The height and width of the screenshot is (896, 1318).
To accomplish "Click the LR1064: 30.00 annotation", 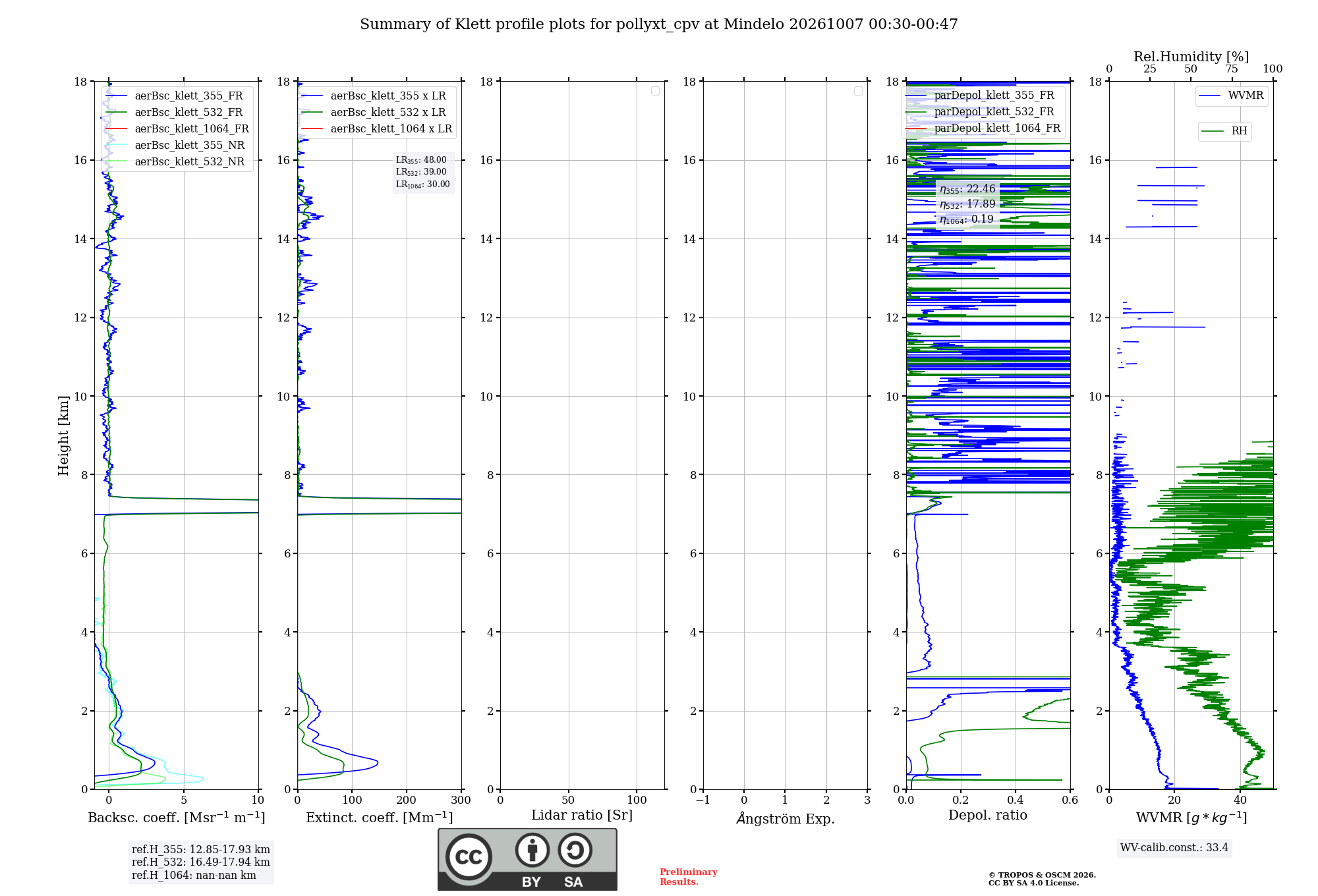I will [423, 184].
